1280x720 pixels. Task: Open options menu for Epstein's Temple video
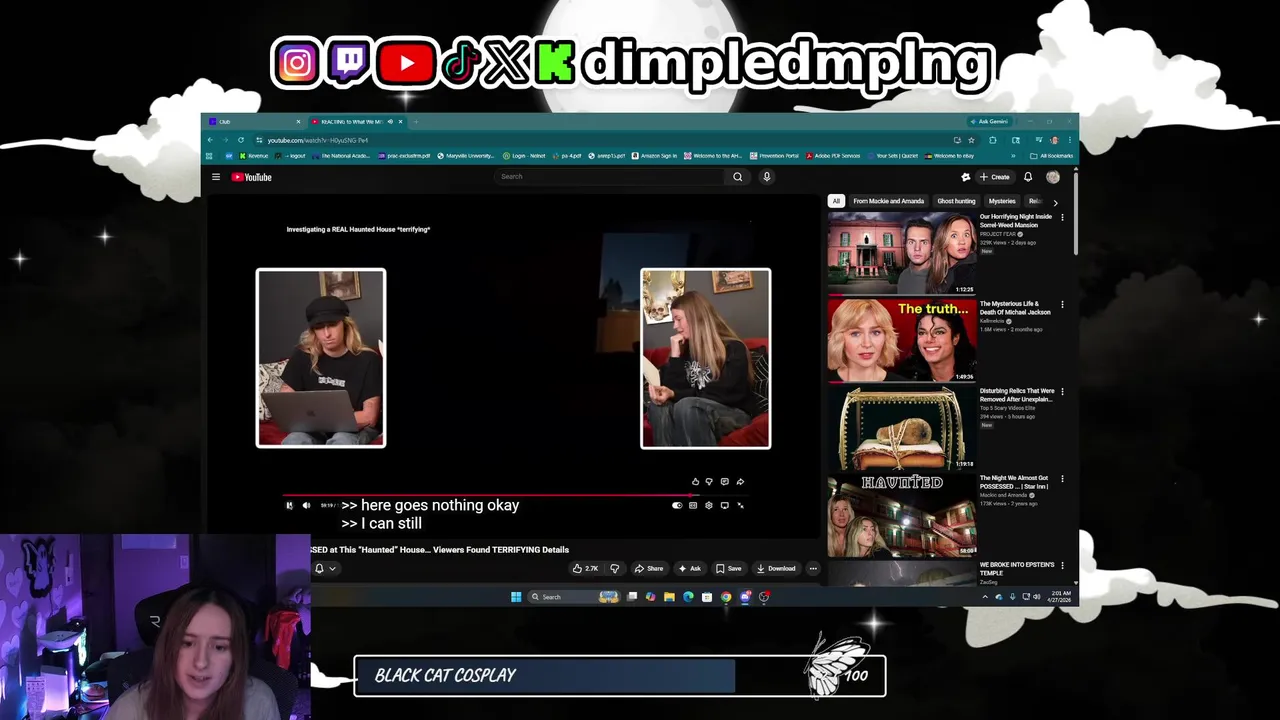1062,566
